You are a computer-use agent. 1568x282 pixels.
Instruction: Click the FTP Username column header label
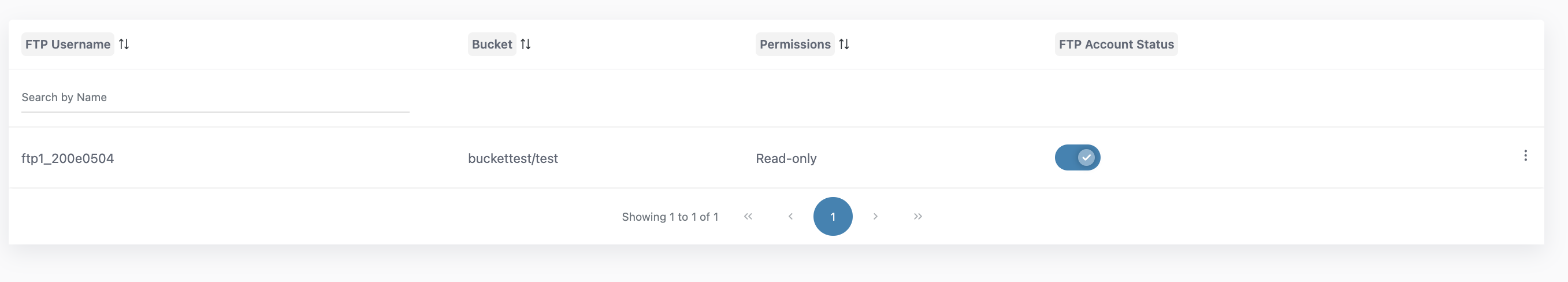(68, 44)
